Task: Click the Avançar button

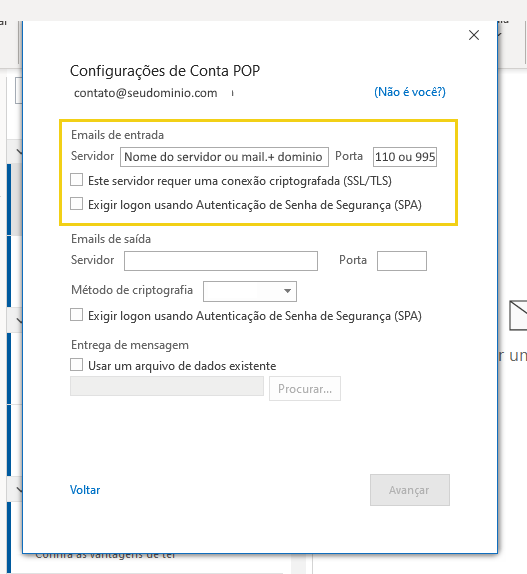Action: pyautogui.click(x=410, y=490)
